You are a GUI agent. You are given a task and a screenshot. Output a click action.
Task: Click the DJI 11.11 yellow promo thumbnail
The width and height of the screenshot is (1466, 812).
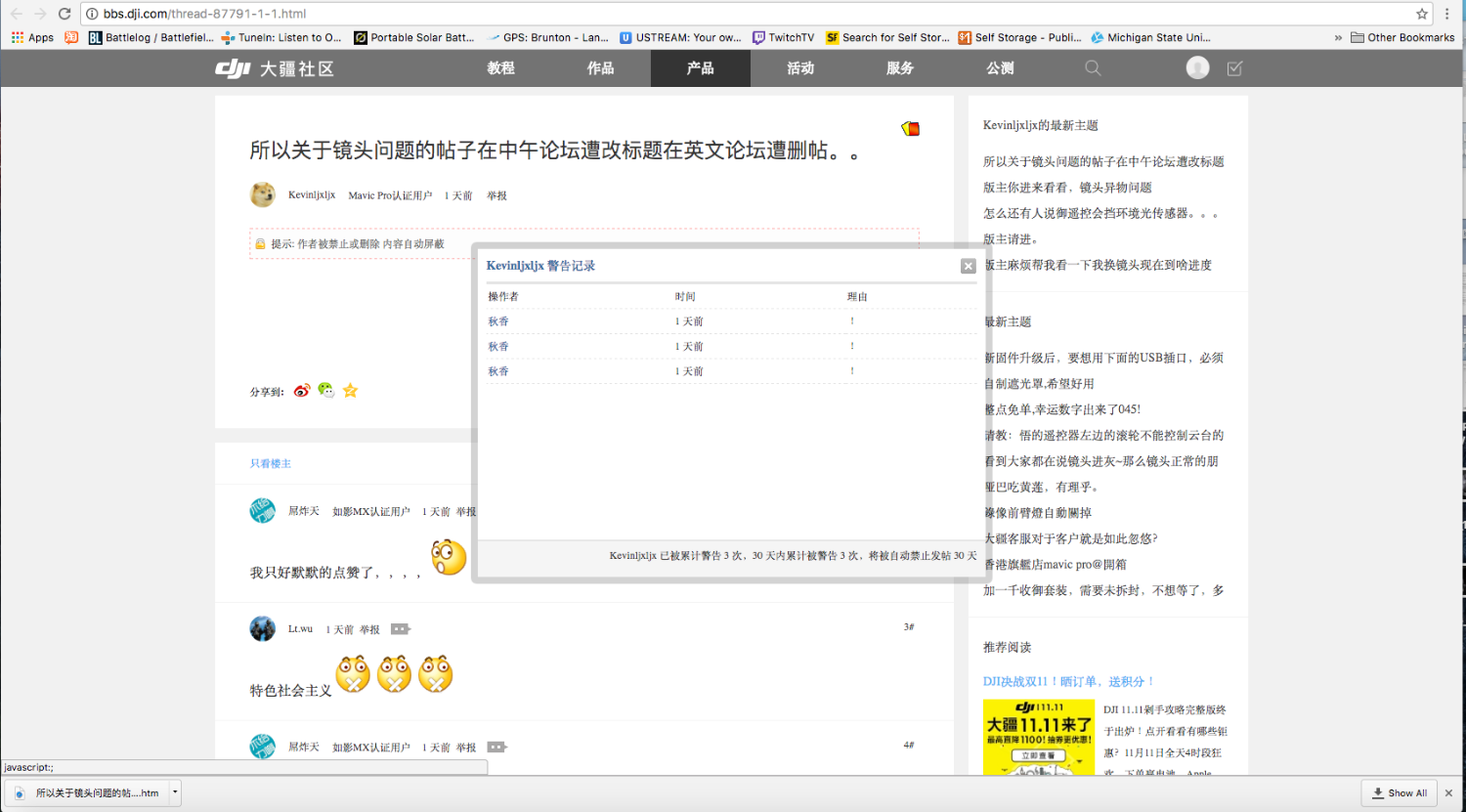coord(1039,738)
